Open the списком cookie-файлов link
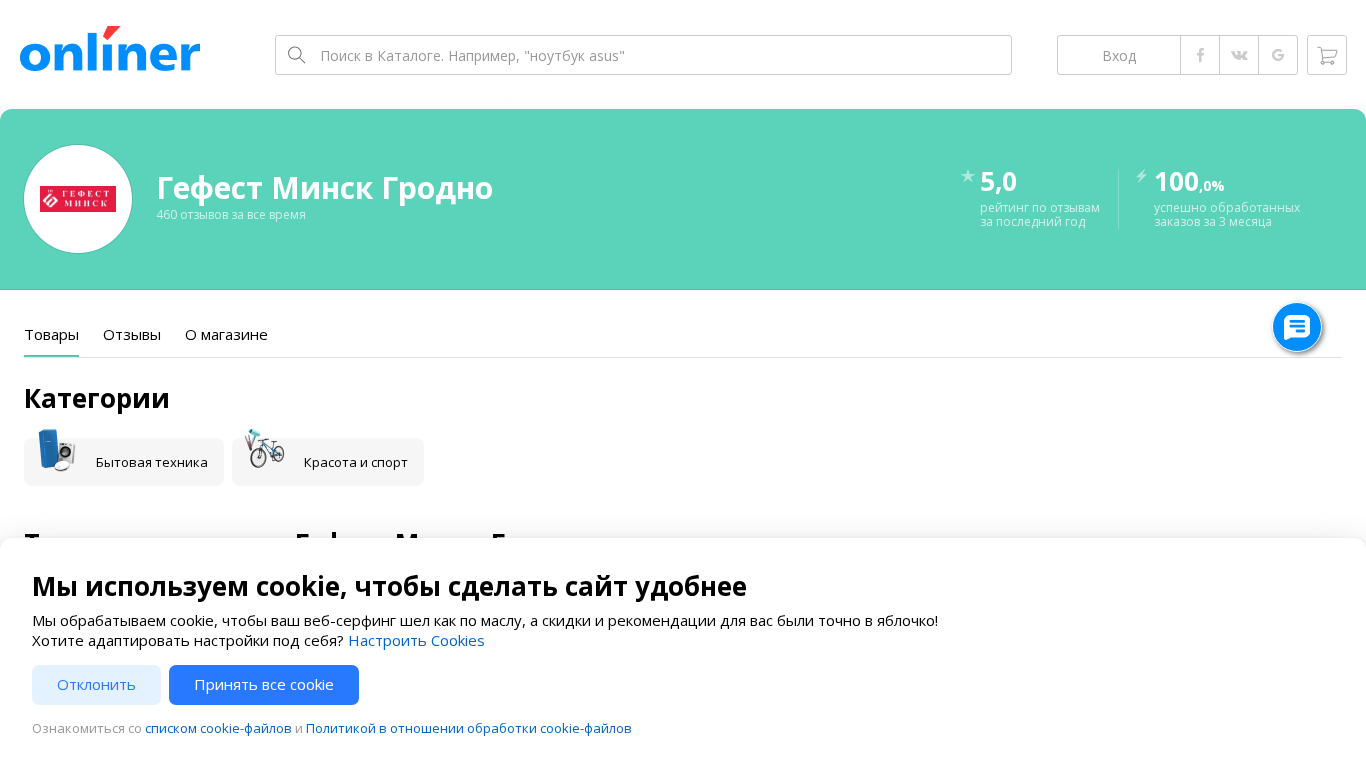The image size is (1366, 768). pos(218,728)
